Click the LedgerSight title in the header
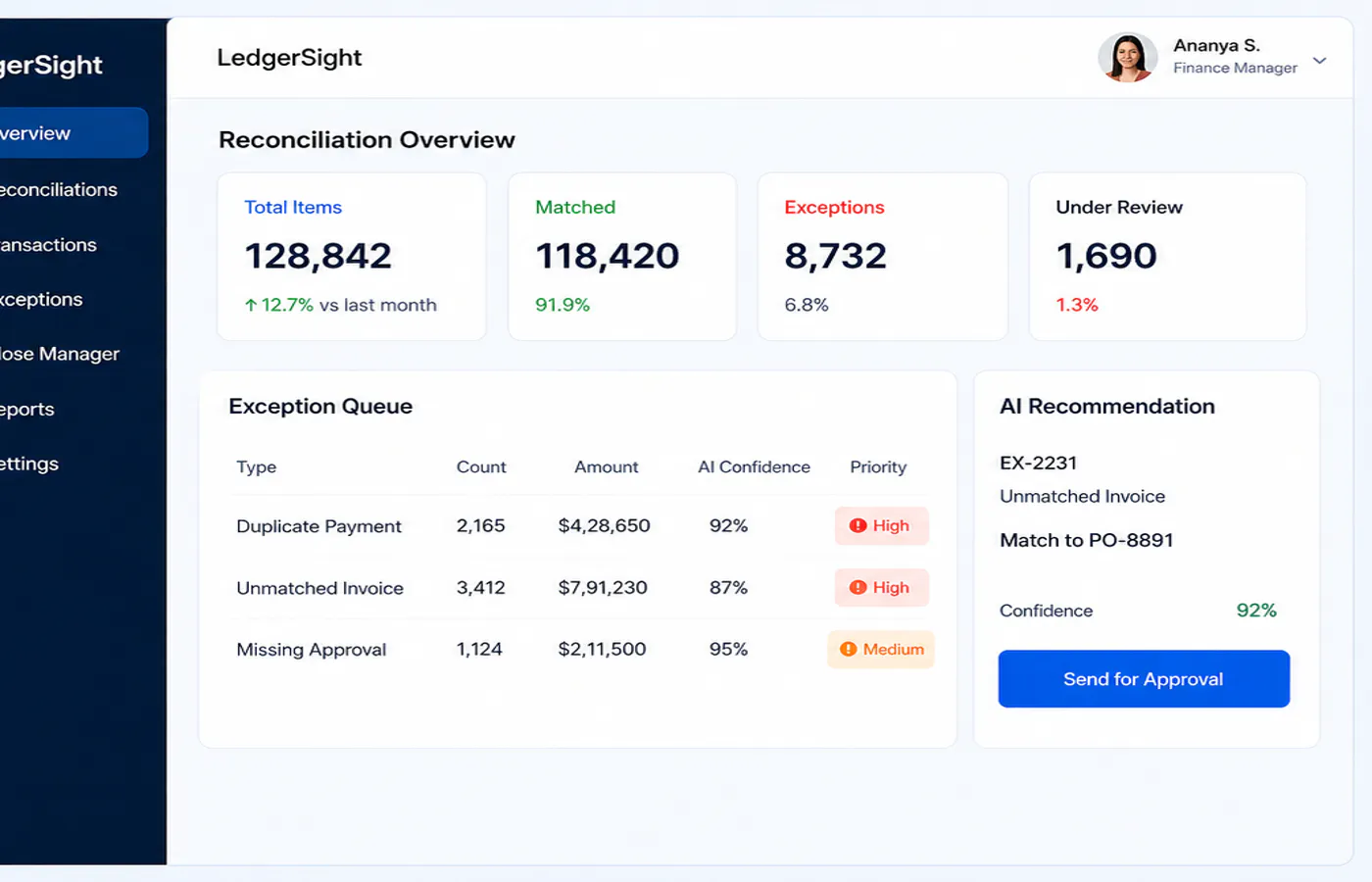This screenshot has width=1372, height=882. 289,58
